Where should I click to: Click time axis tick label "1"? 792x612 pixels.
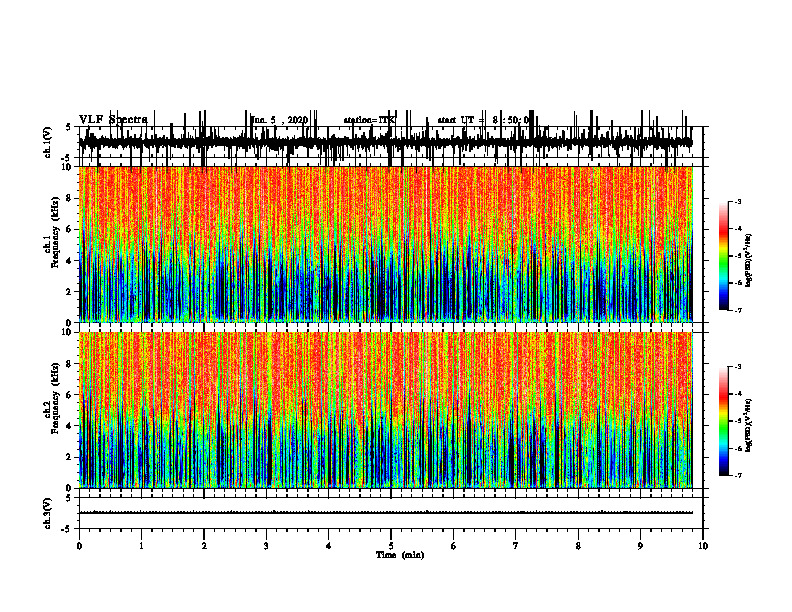click(x=141, y=546)
